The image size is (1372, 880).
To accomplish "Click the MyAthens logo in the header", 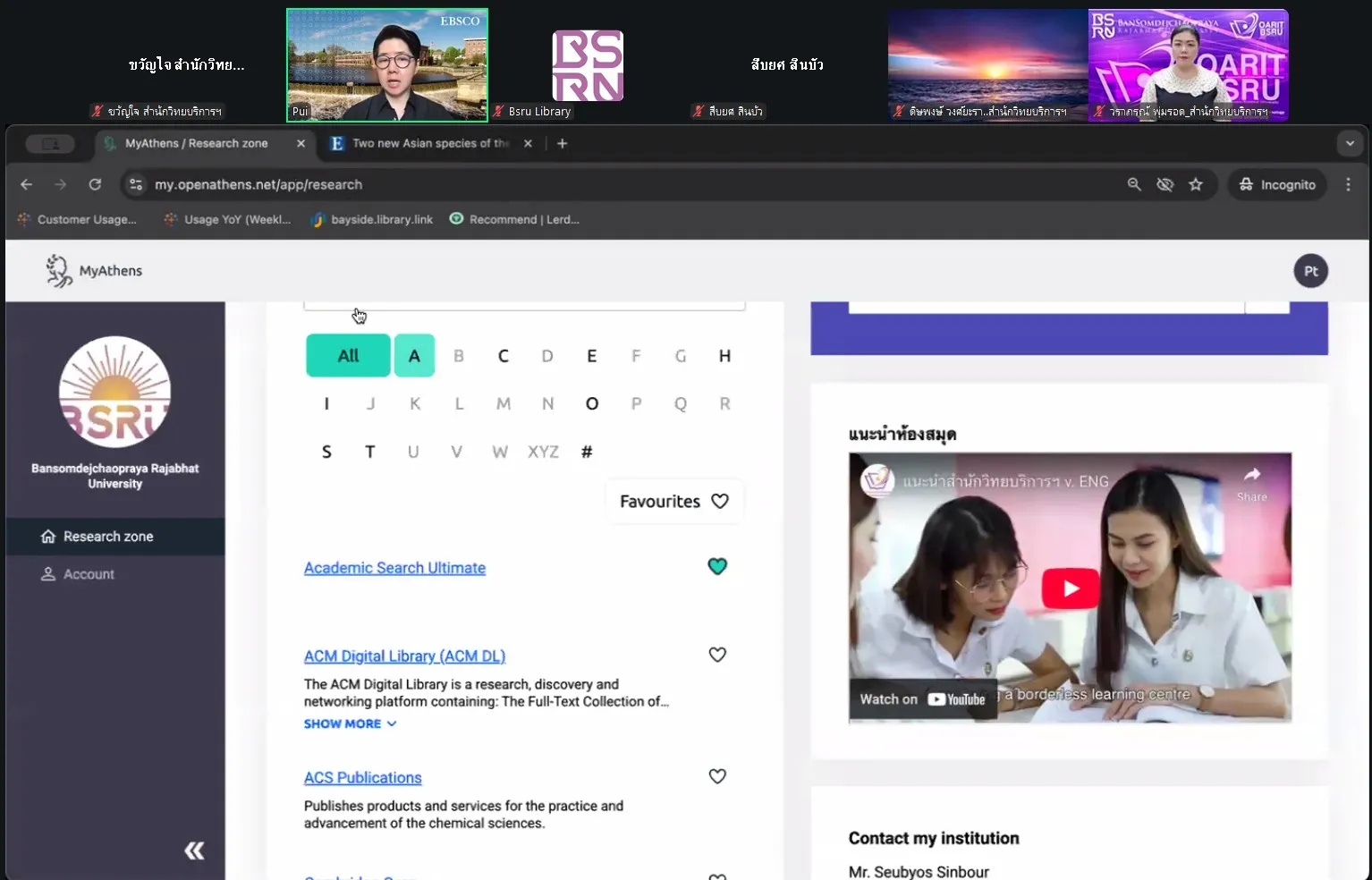I will [x=94, y=271].
